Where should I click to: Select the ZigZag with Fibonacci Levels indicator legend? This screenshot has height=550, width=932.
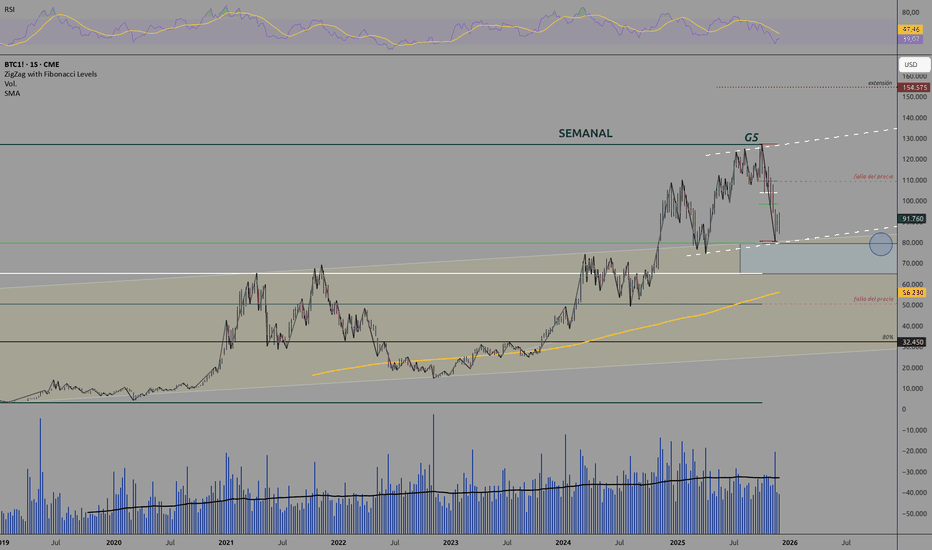coord(51,74)
